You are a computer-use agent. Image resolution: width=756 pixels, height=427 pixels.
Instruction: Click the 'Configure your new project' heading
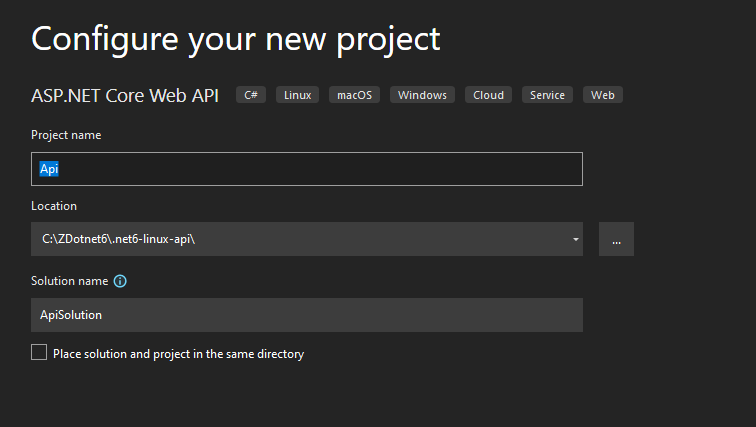tap(235, 38)
